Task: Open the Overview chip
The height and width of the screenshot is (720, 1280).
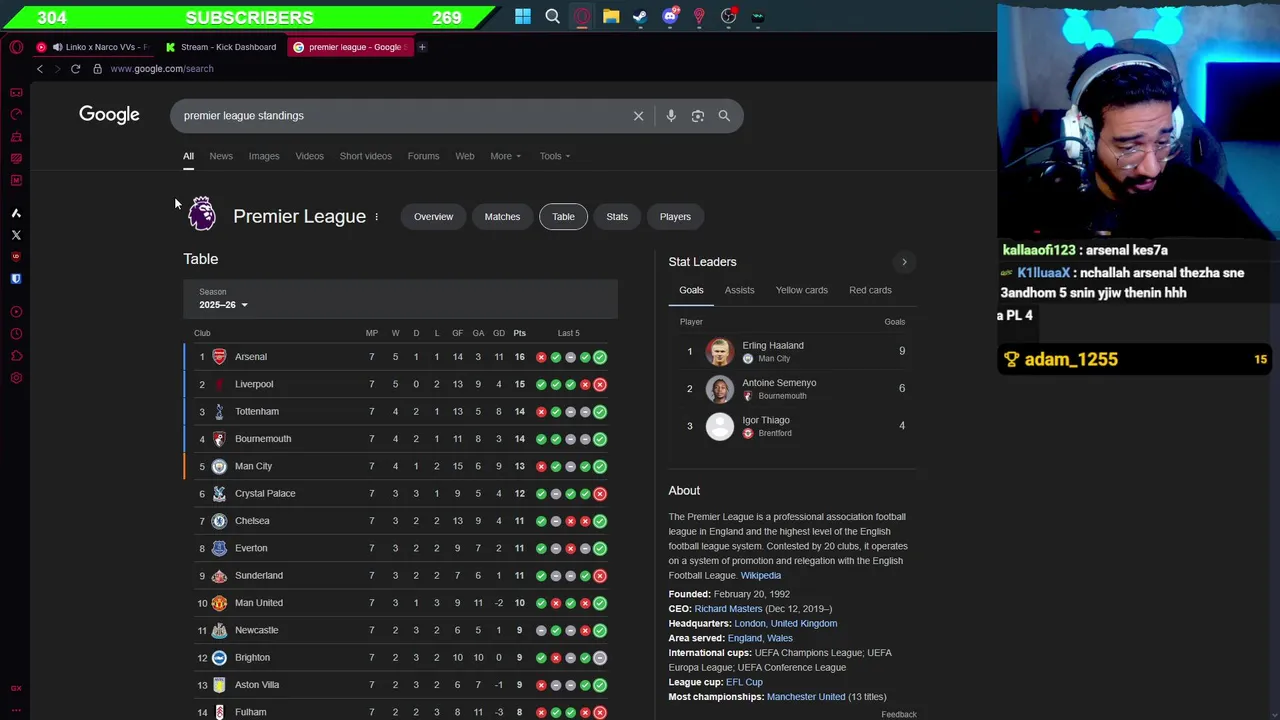Action: point(433,217)
